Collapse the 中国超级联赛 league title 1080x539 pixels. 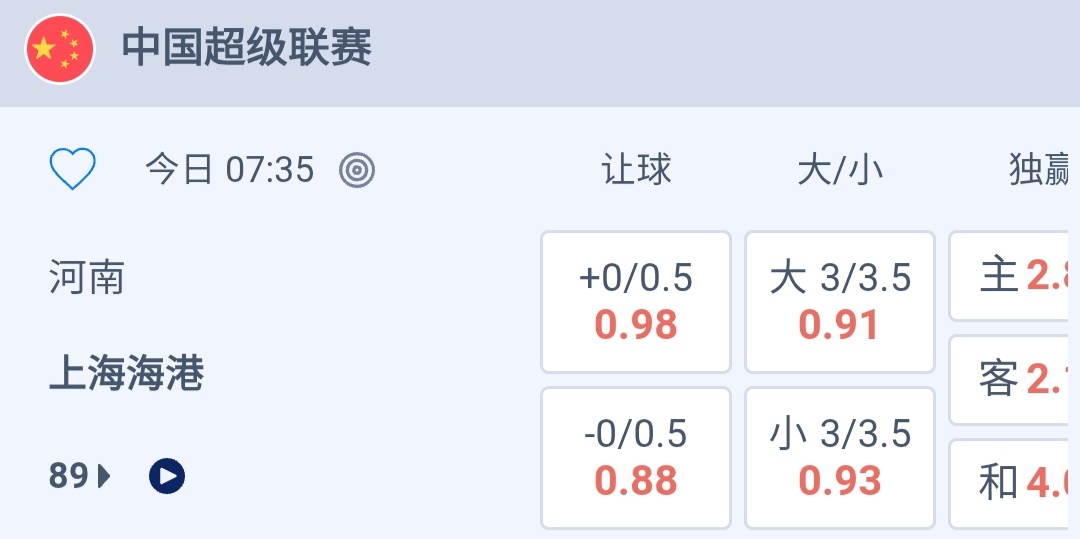click(247, 49)
